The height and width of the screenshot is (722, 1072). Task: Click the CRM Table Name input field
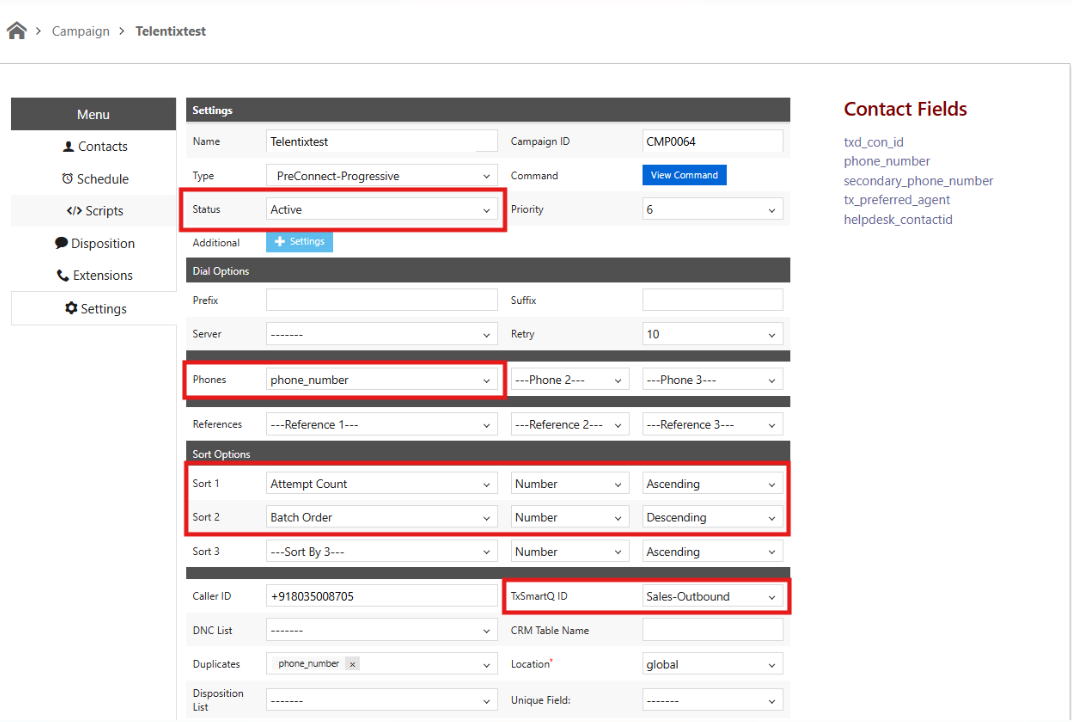tap(712, 630)
